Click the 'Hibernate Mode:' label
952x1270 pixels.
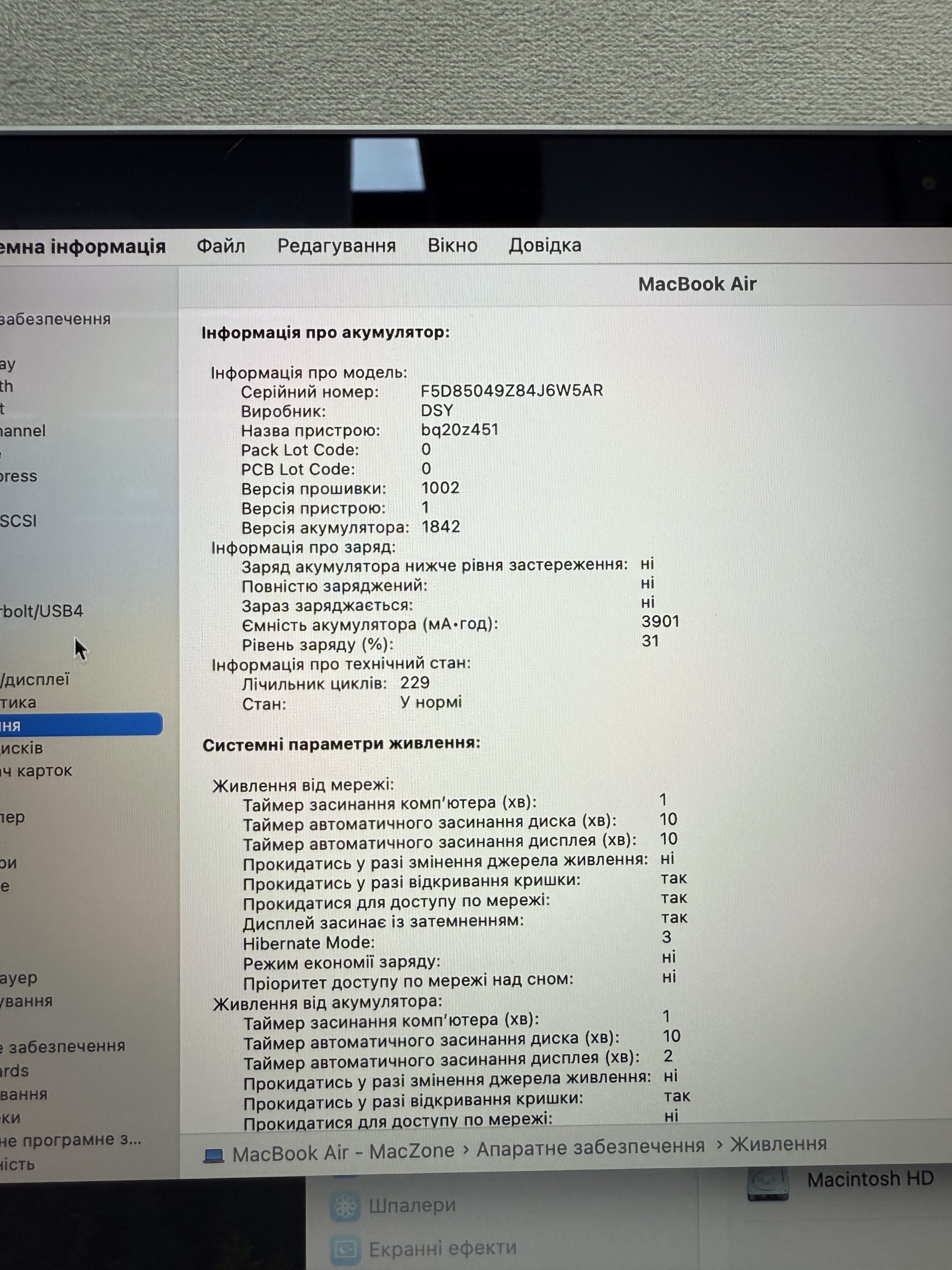pos(309,943)
